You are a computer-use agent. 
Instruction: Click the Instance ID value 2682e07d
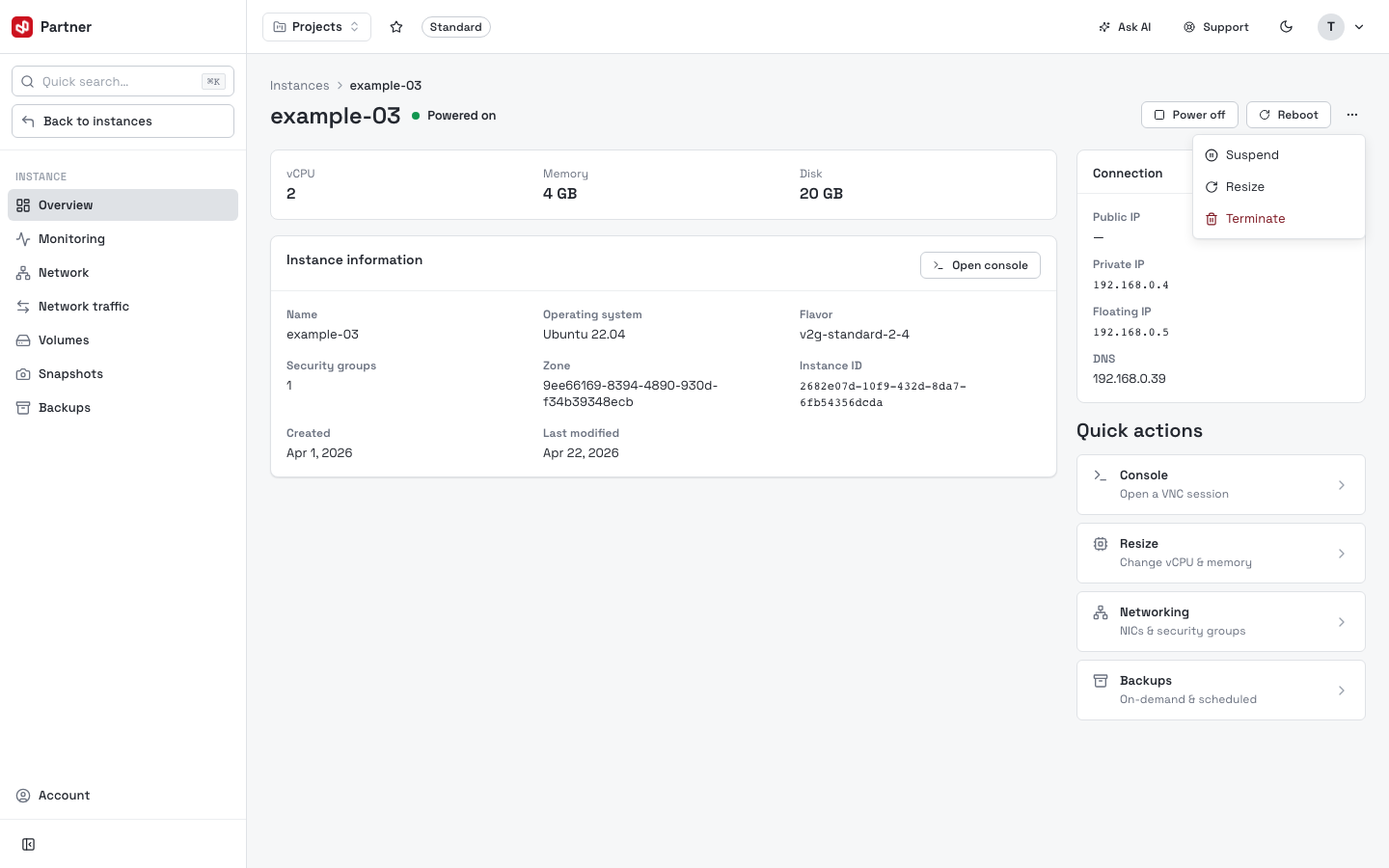(x=883, y=394)
